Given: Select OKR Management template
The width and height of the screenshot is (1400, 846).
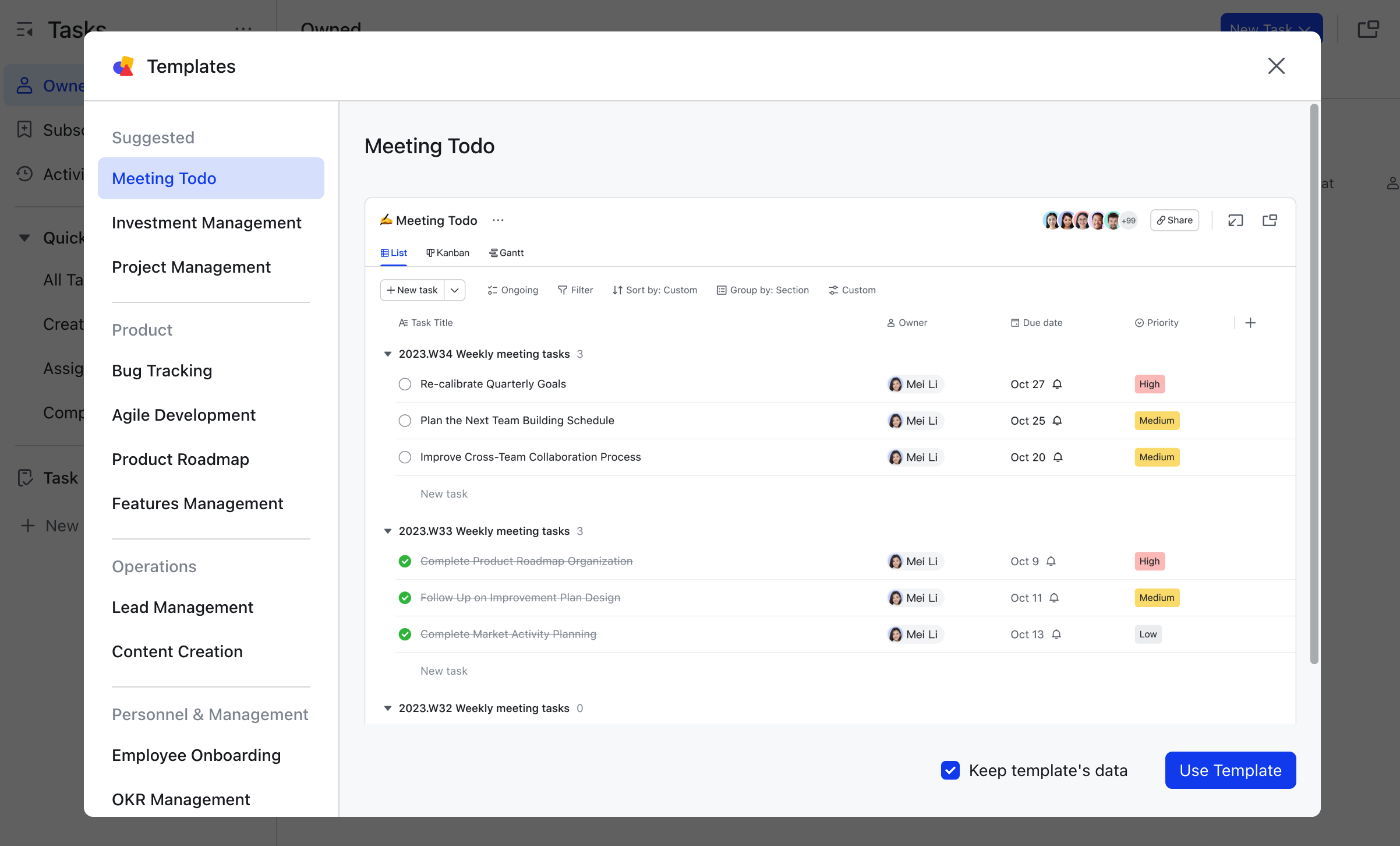Looking at the screenshot, I should click(x=211, y=799).
